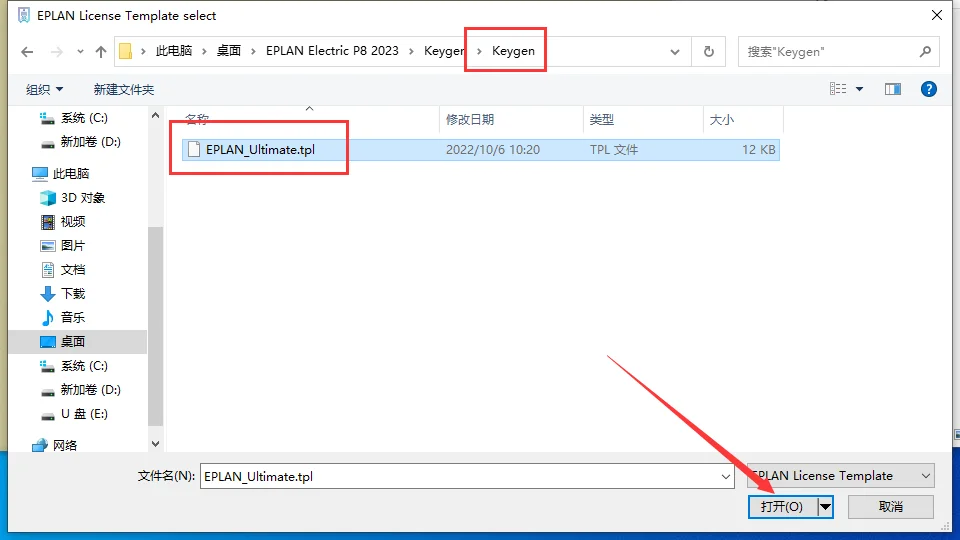
Task: Click the Help question mark icon
Action: pos(928,89)
